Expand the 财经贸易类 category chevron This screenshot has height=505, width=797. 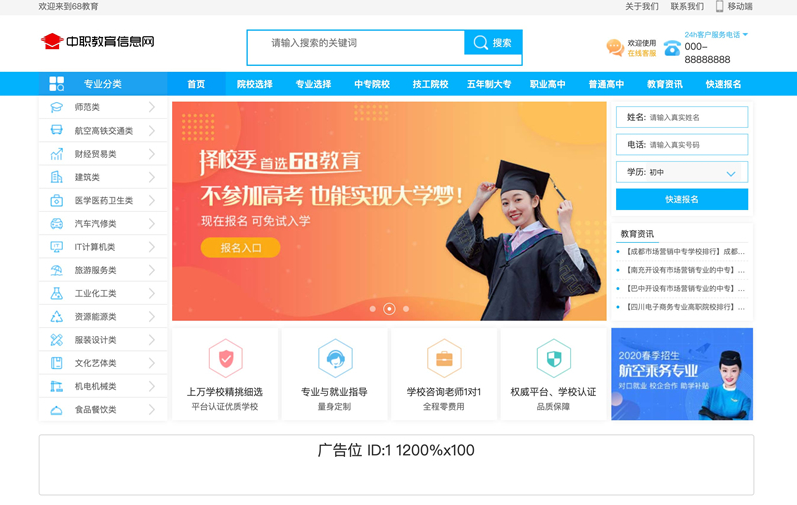151,153
